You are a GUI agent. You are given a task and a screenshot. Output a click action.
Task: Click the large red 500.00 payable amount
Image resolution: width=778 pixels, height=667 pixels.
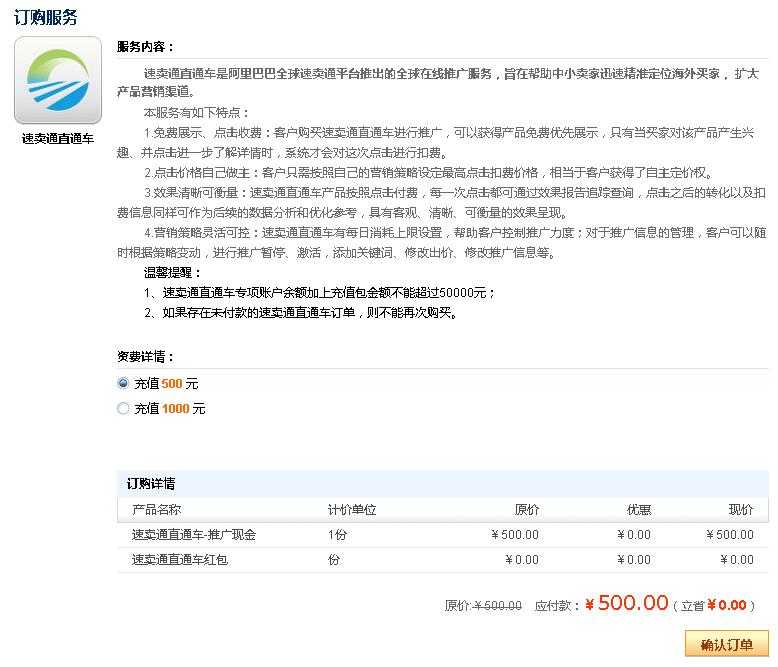[x=626, y=603]
